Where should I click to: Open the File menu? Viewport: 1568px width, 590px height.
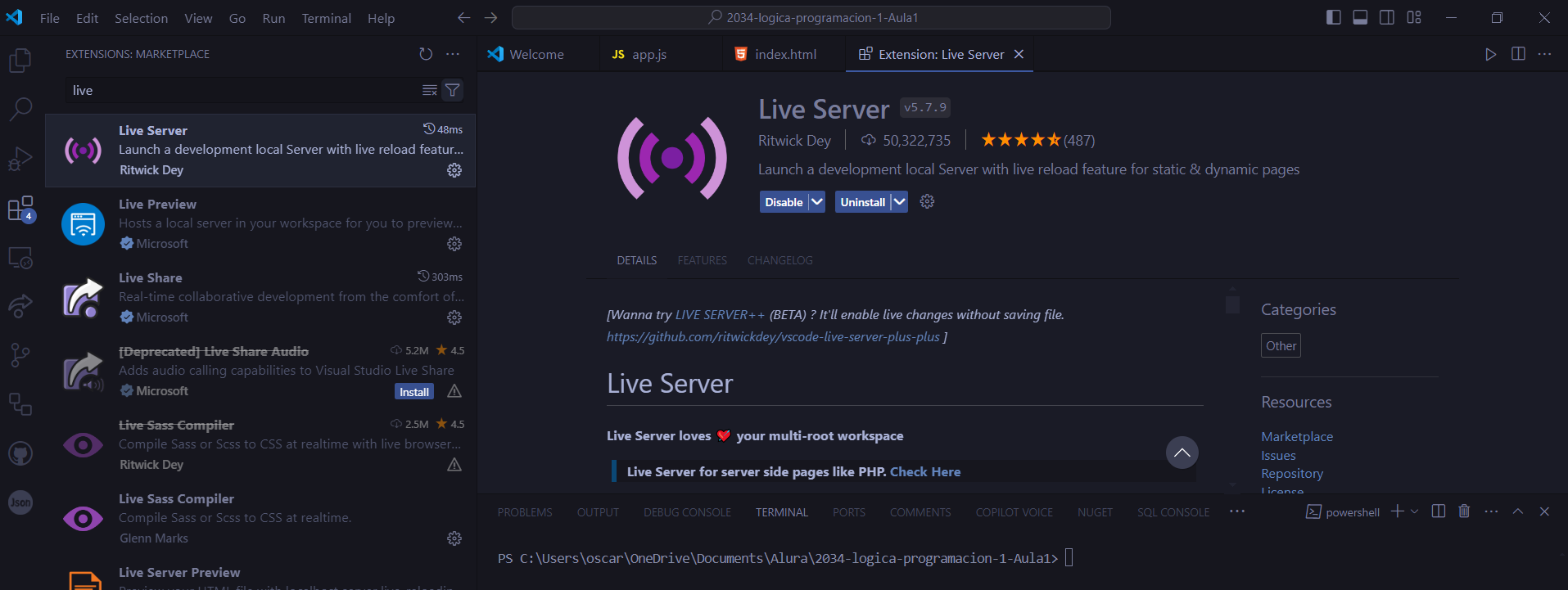(50, 18)
